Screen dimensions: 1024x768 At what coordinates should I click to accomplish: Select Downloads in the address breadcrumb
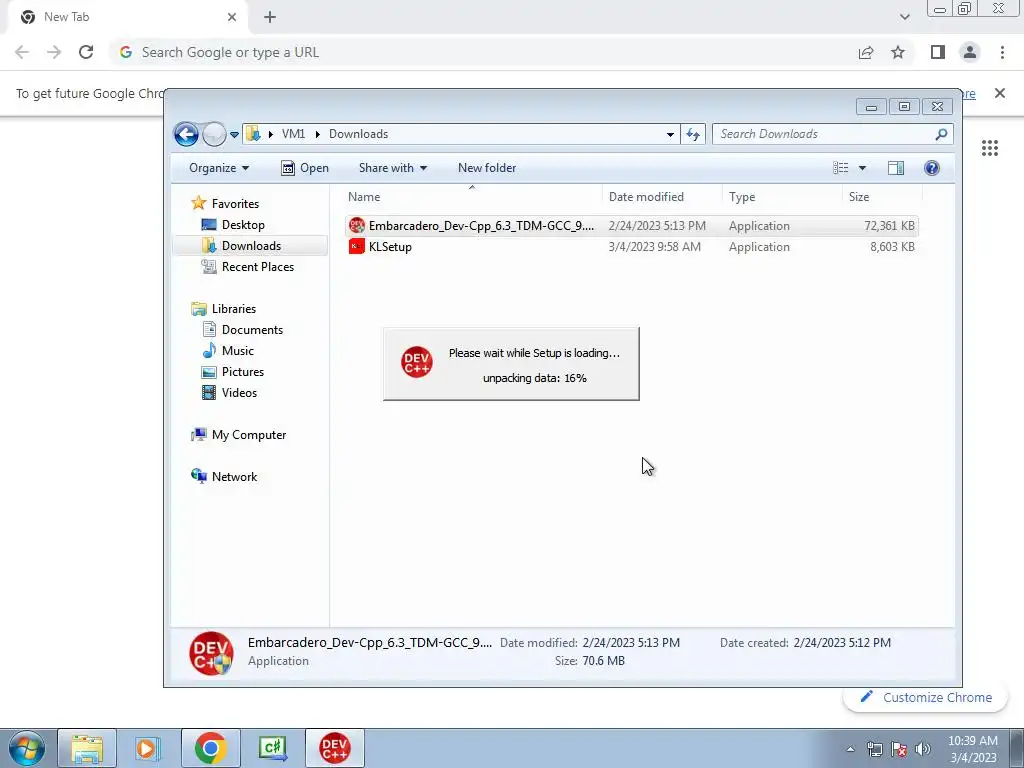coord(359,134)
